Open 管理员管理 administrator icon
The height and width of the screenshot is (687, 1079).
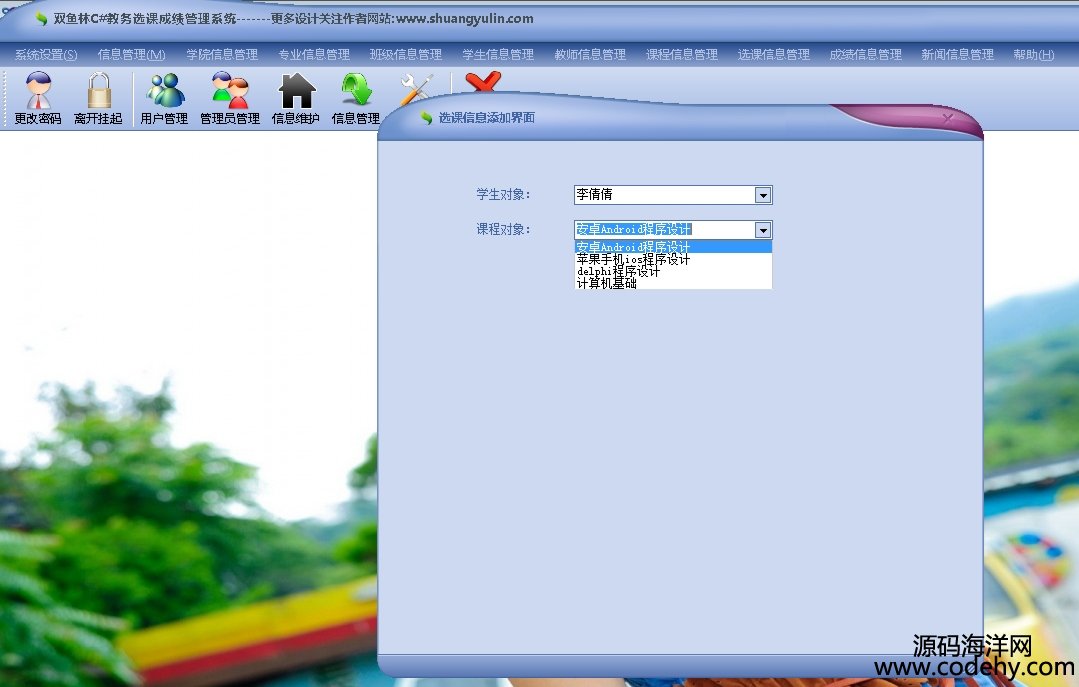pyautogui.click(x=230, y=91)
